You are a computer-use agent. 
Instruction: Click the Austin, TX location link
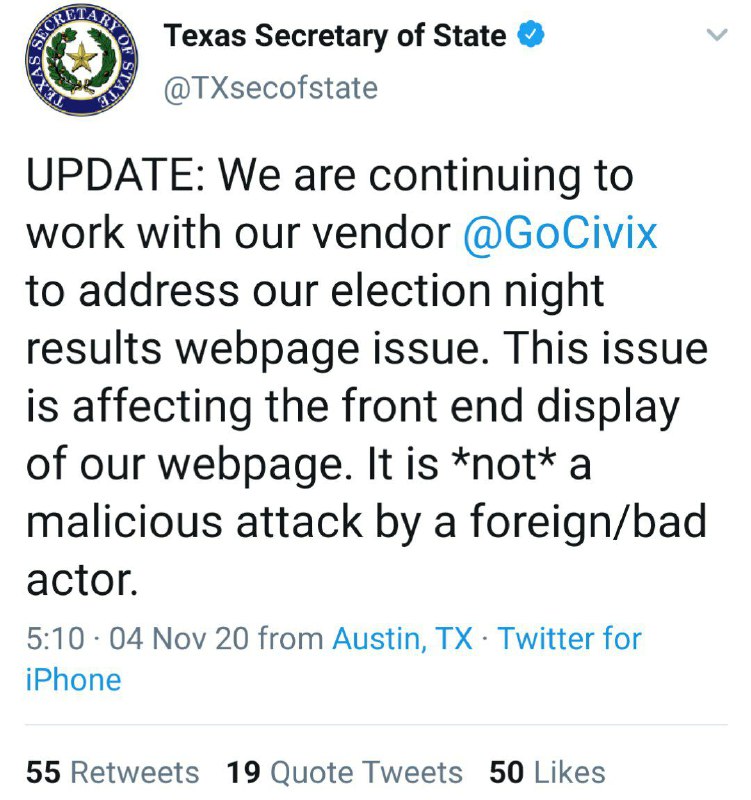(x=403, y=638)
